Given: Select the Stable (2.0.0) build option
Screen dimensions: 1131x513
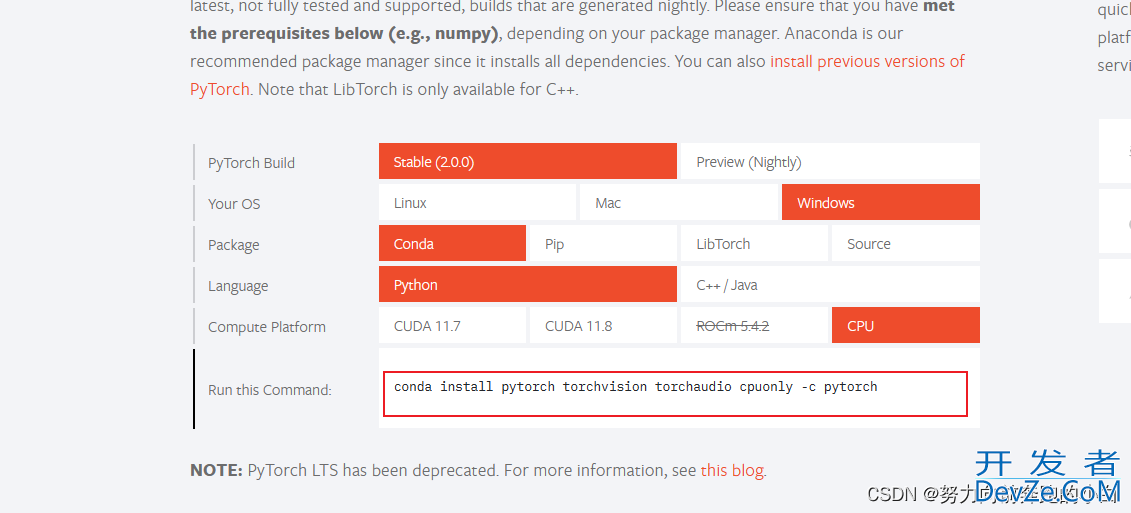Looking at the screenshot, I should coord(527,162).
